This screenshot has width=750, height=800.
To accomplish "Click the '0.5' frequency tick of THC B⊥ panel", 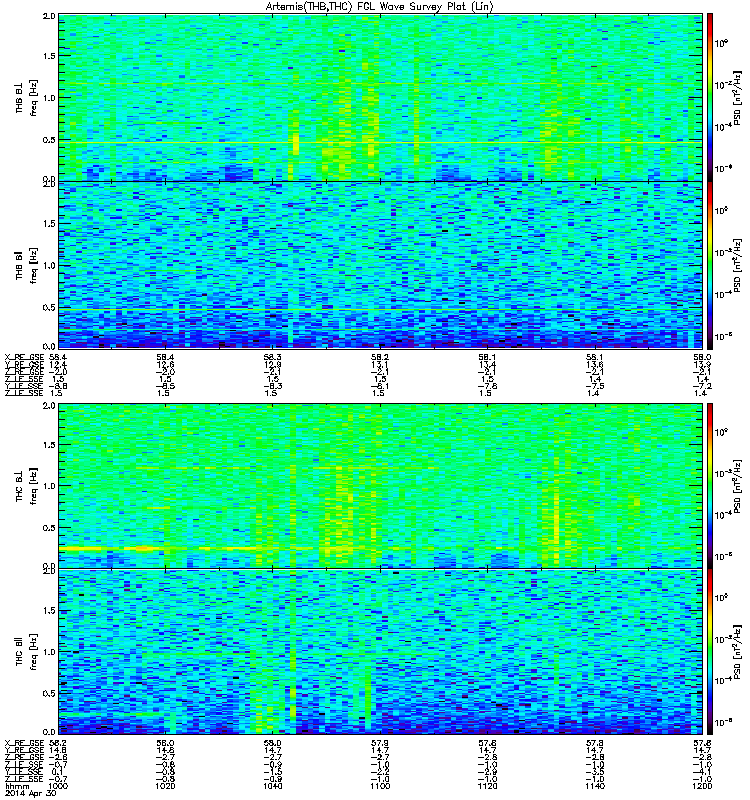I will click(x=49, y=528).
